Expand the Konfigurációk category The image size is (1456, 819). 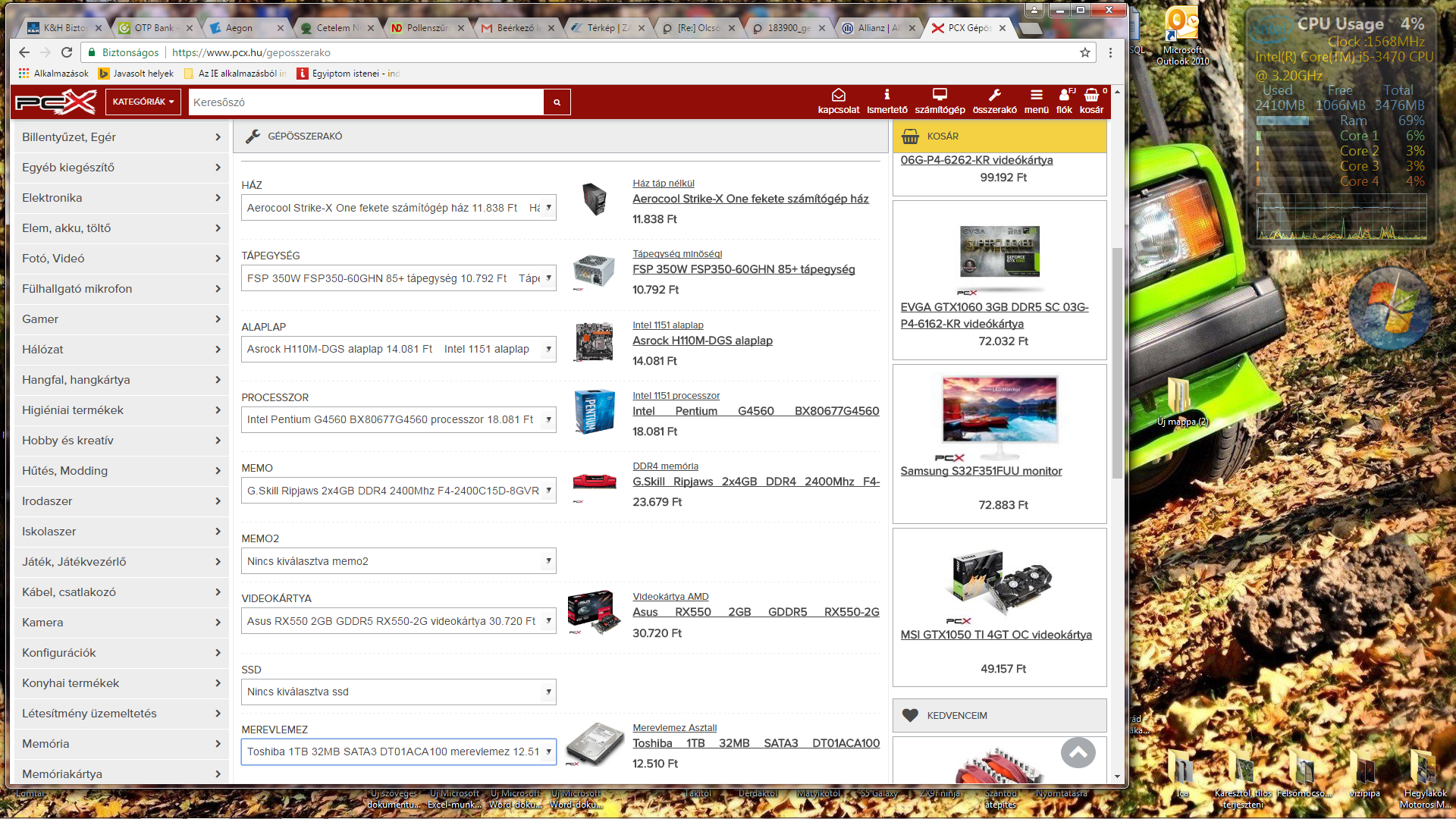pyautogui.click(x=121, y=653)
